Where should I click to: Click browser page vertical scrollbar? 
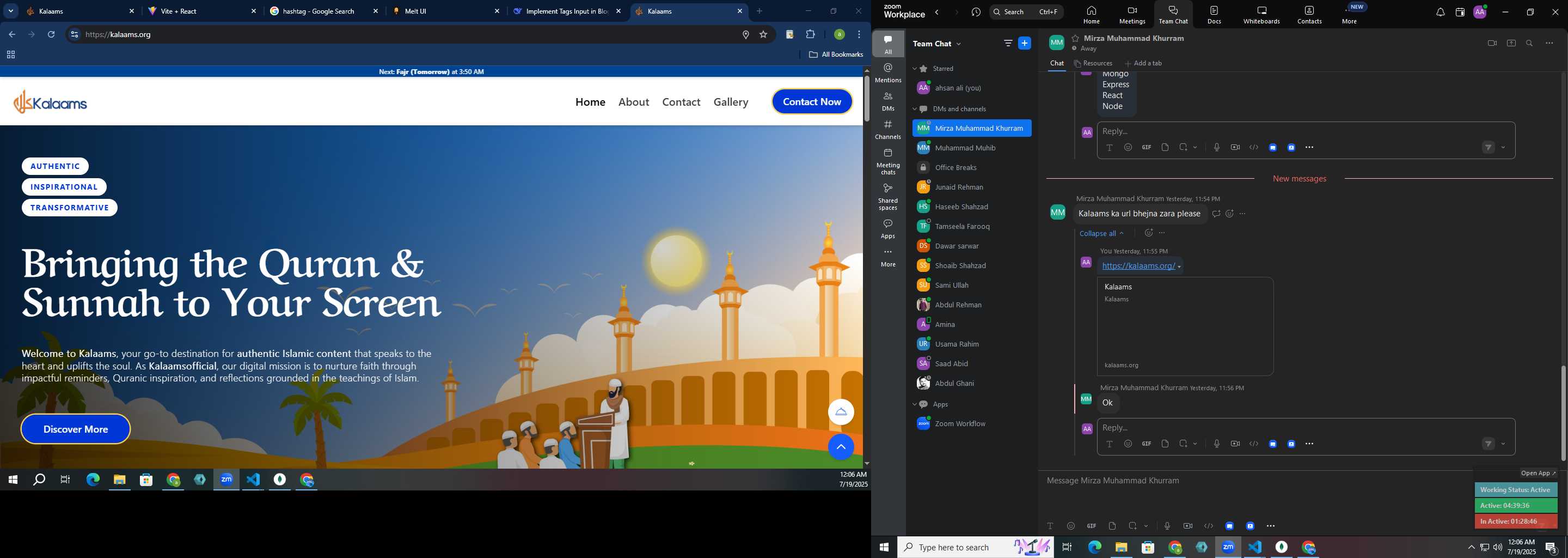pos(866,99)
